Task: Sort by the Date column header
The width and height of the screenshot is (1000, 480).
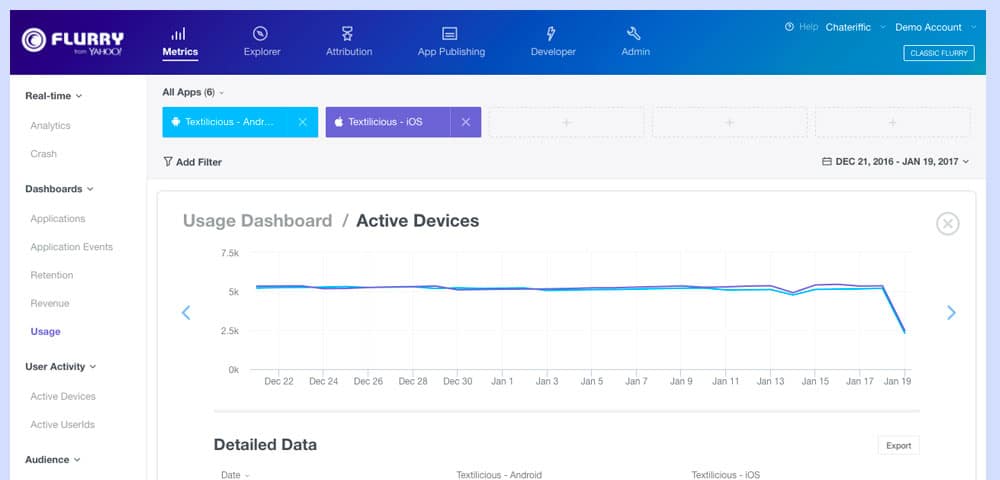Action: pyautogui.click(x=235, y=475)
